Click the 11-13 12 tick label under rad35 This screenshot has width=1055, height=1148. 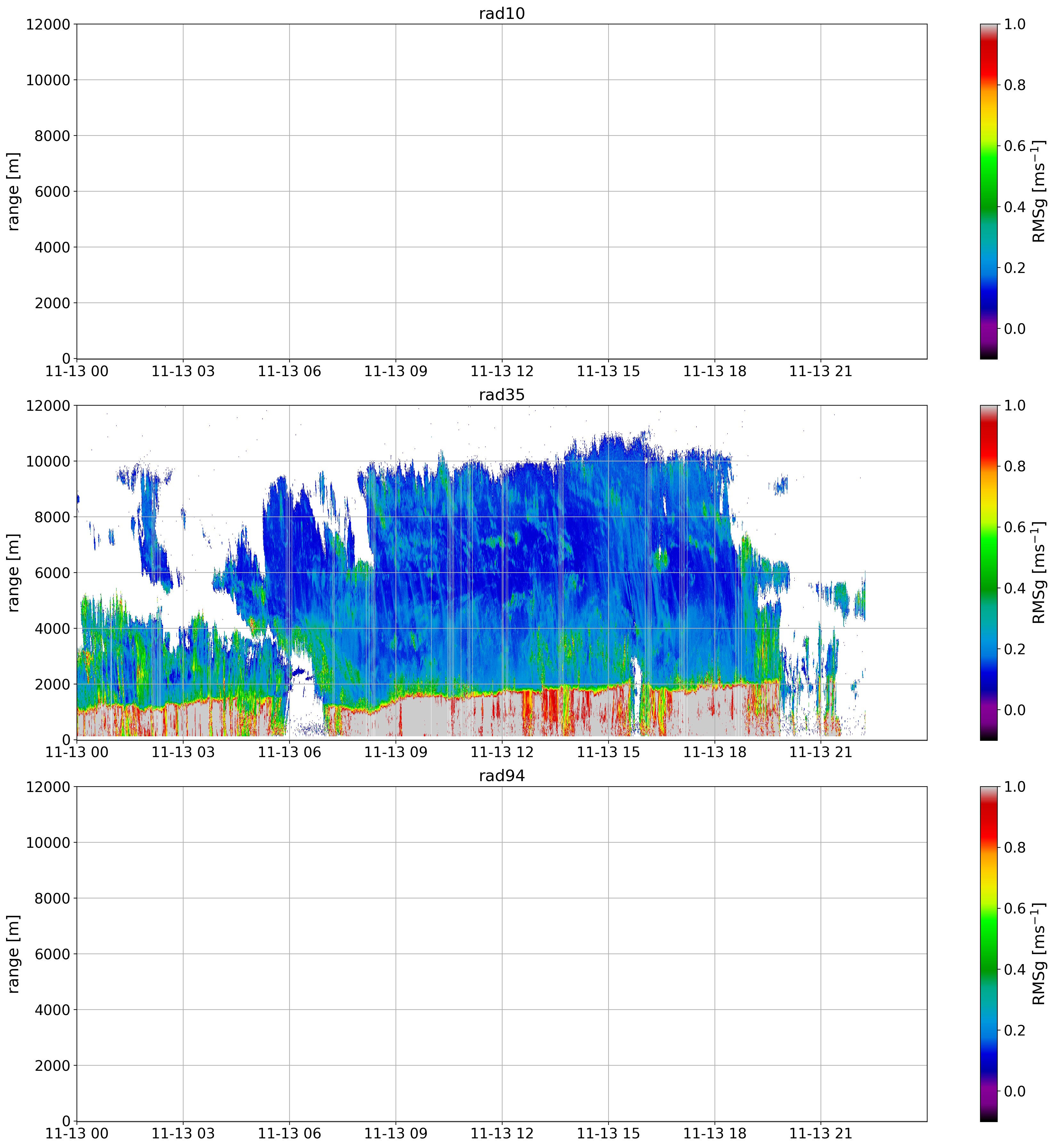tap(501, 752)
